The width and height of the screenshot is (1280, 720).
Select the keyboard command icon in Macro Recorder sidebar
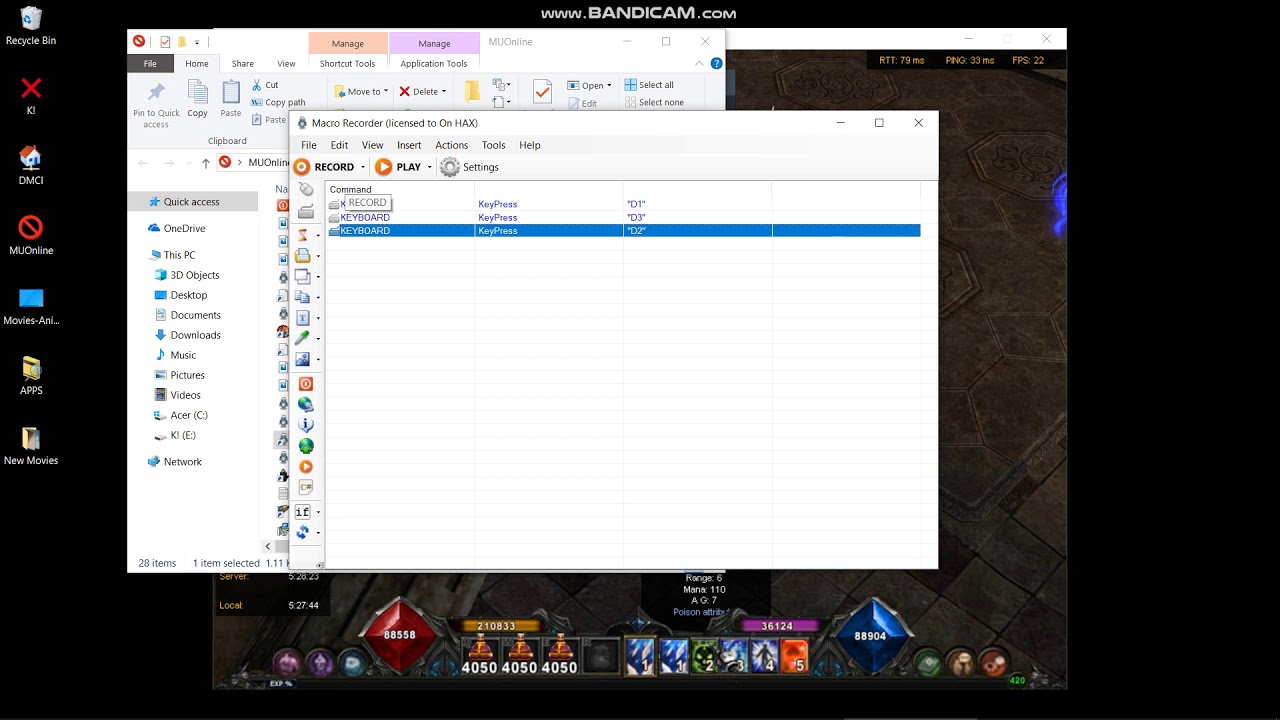tap(306, 212)
